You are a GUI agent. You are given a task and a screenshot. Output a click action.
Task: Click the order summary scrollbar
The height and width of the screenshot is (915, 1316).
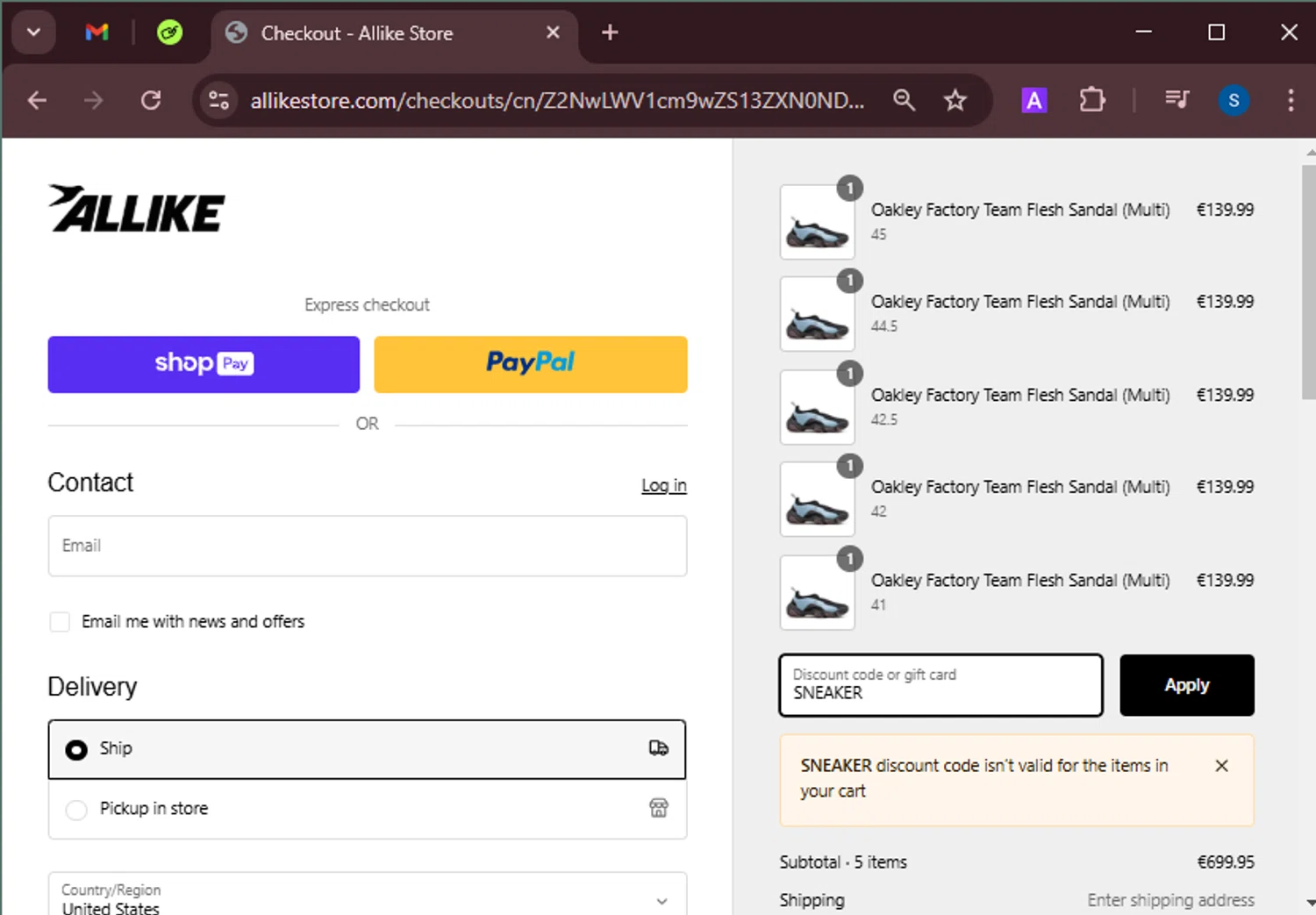(x=1308, y=282)
